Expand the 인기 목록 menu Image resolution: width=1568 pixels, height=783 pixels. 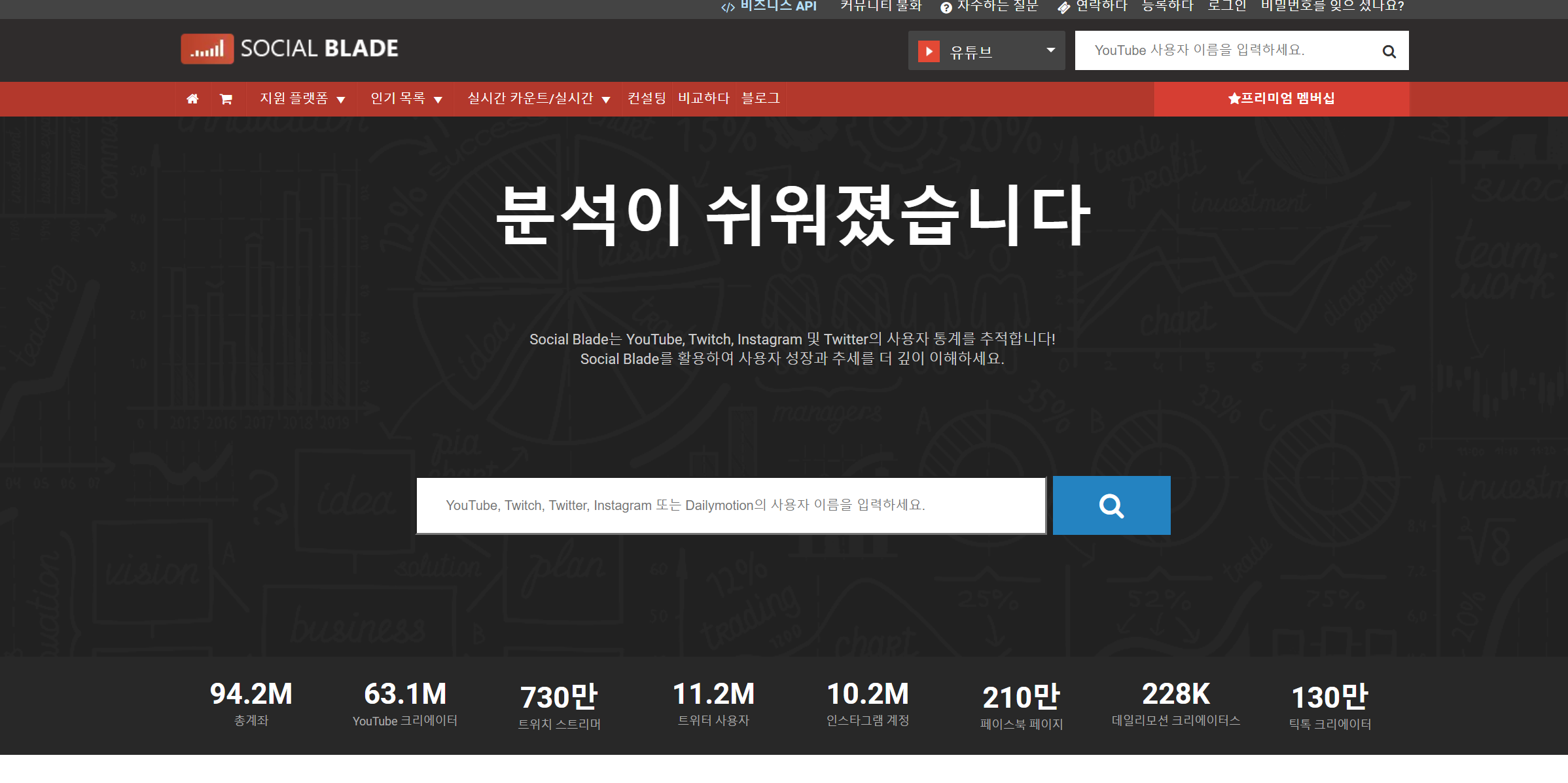pyautogui.click(x=406, y=99)
